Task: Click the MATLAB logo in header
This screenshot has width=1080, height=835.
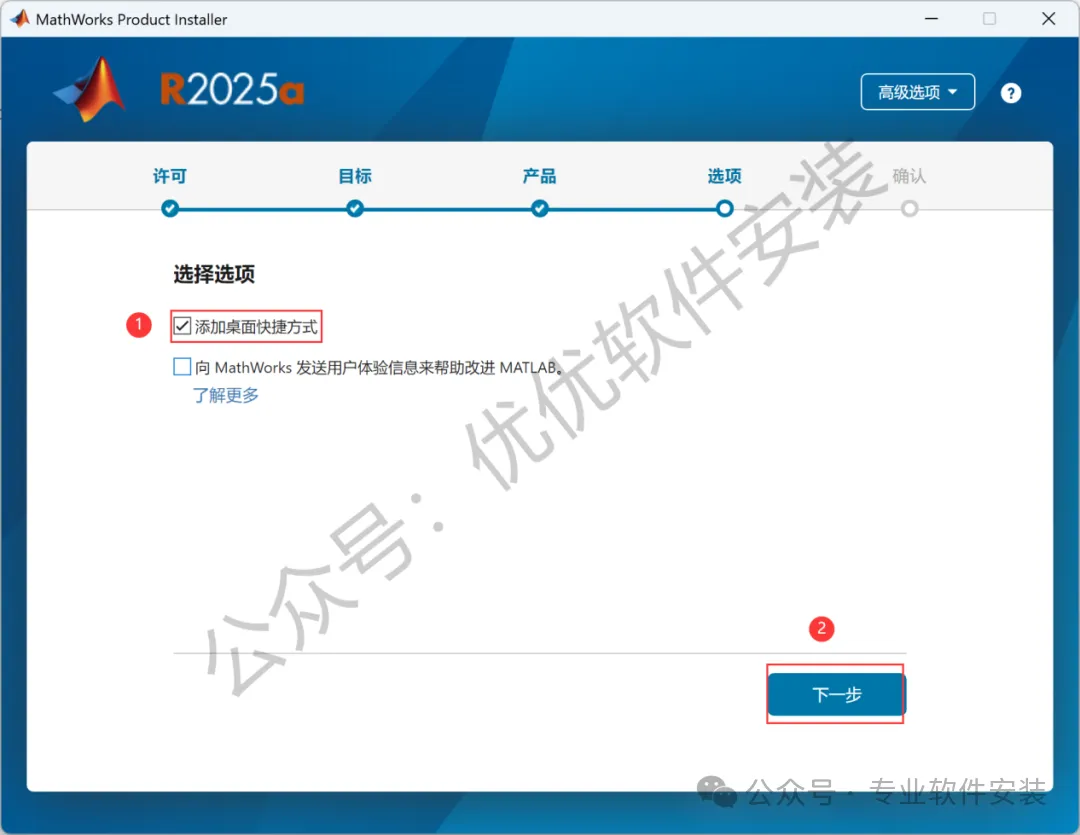Action: click(x=90, y=90)
